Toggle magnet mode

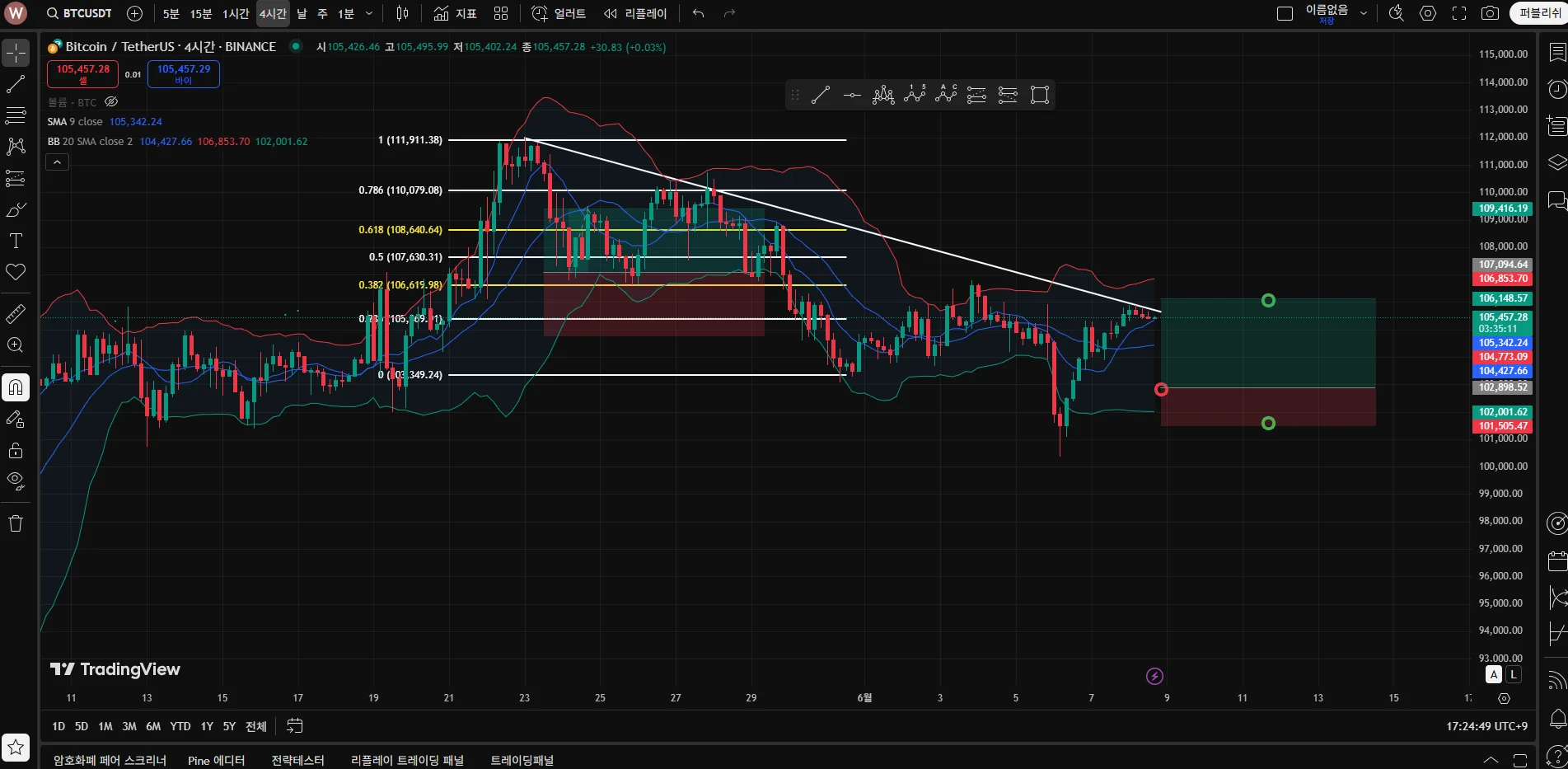click(x=16, y=387)
